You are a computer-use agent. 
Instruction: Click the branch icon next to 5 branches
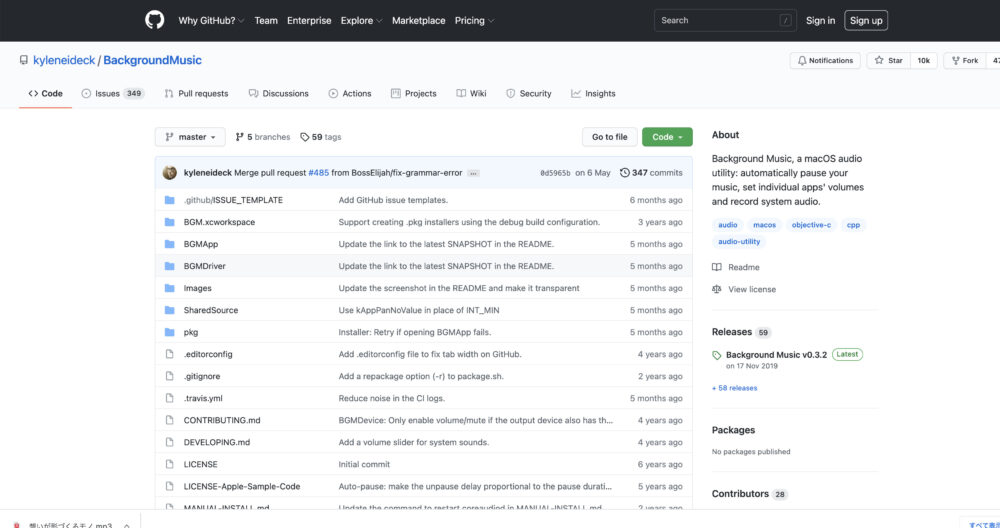click(x=240, y=137)
